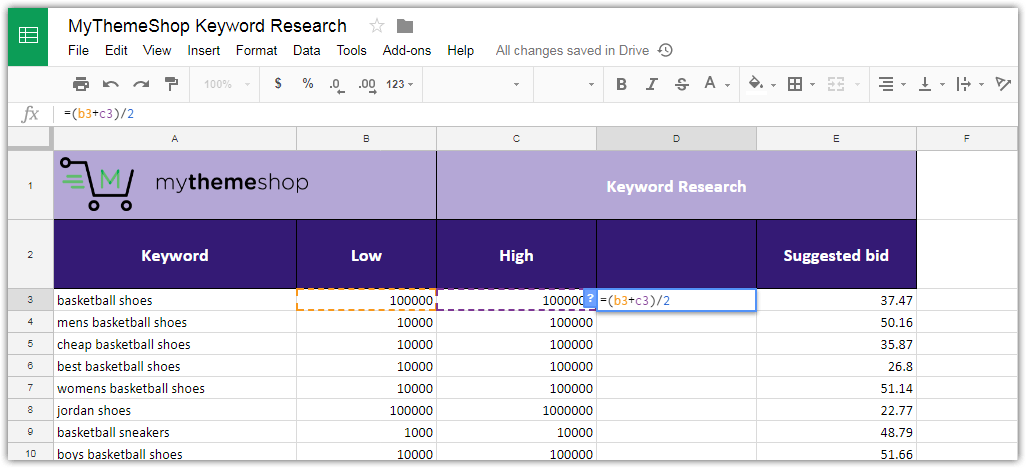Select the 'Suggested bid' header cell
The width and height of the screenshot is (1026, 468).
[836, 255]
